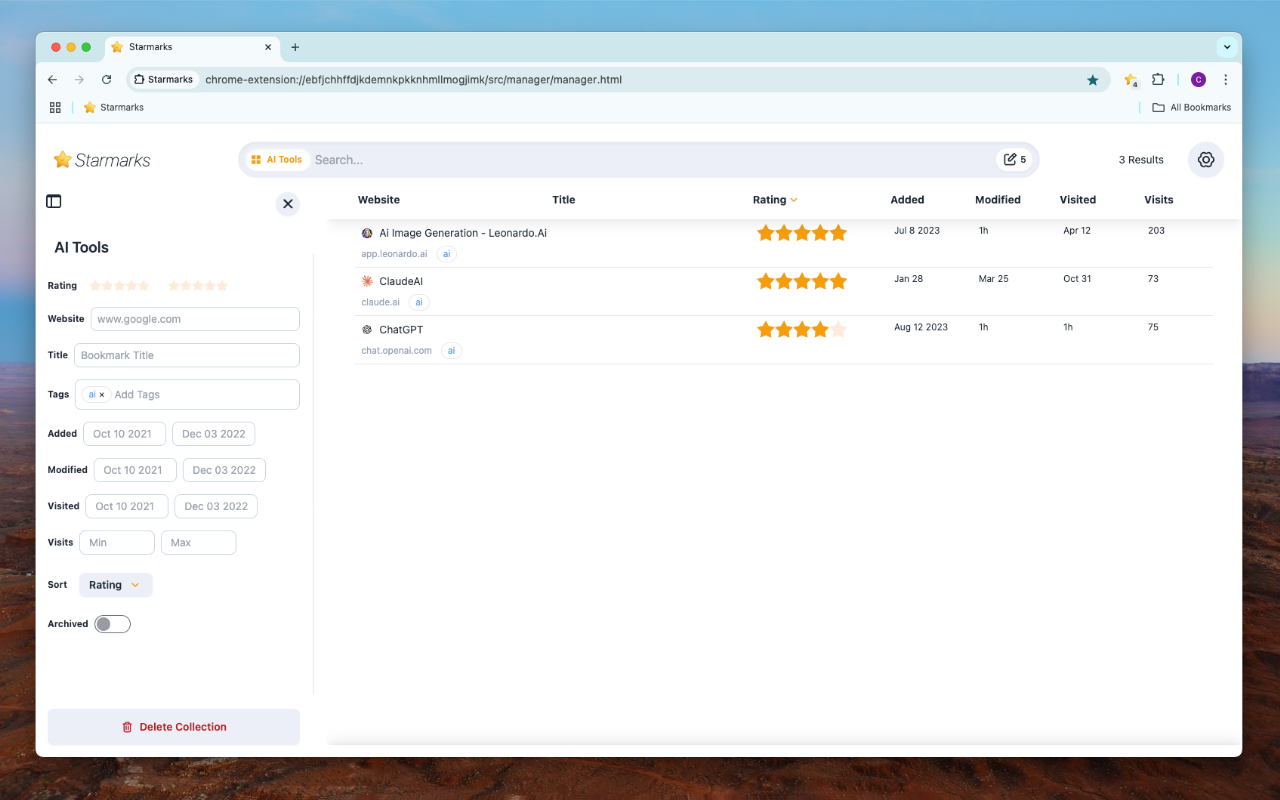Viewport: 1280px width, 800px height.
Task: Open app.leonardo.ai link
Action: pyautogui.click(x=394, y=254)
